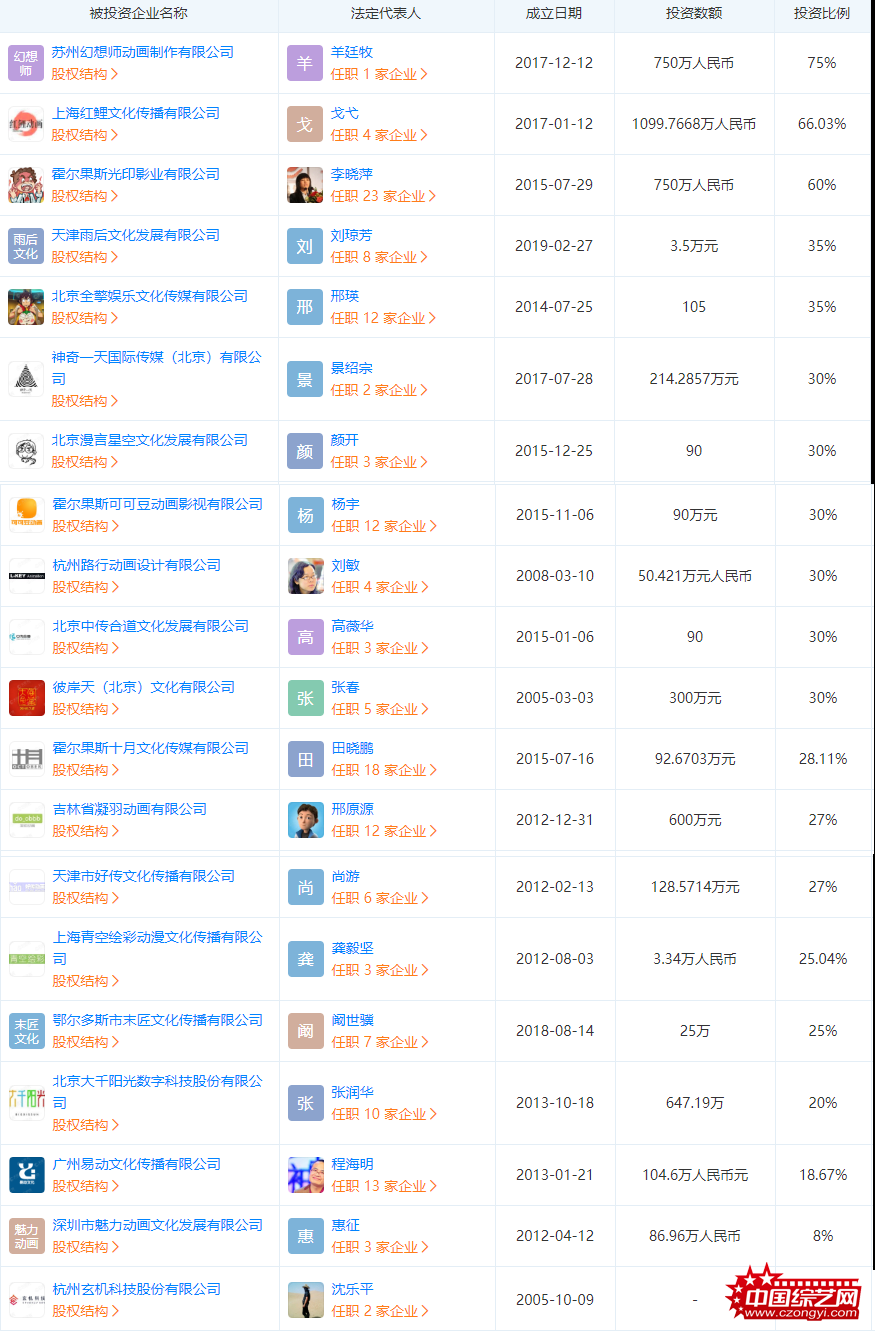The width and height of the screenshot is (875, 1332).
Task: Click the 霍尔果斯光印影业 cartoon logo
Action: pos(26,185)
